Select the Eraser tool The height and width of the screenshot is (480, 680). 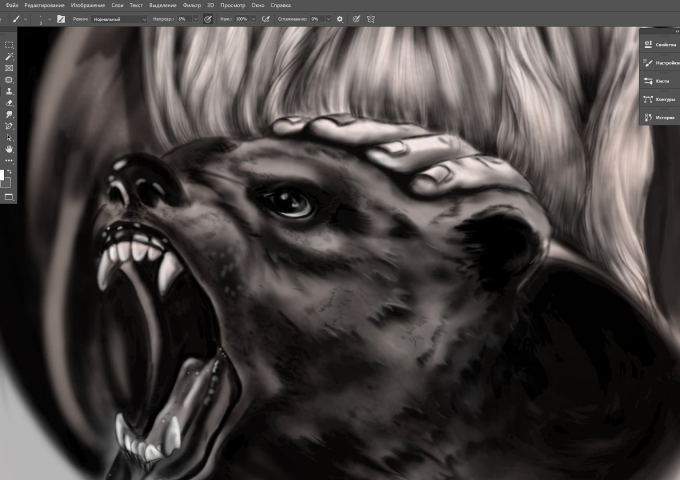click(9, 103)
